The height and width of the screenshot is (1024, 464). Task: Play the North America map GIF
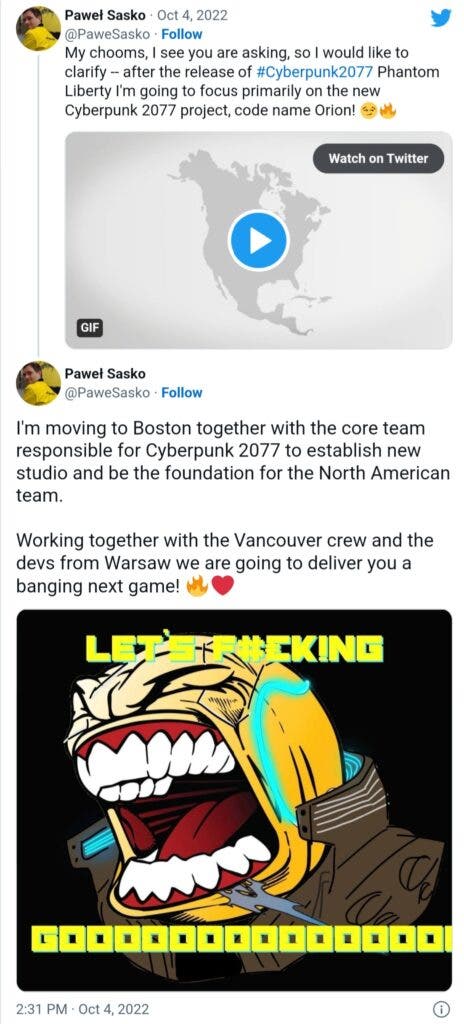pyautogui.click(x=258, y=240)
